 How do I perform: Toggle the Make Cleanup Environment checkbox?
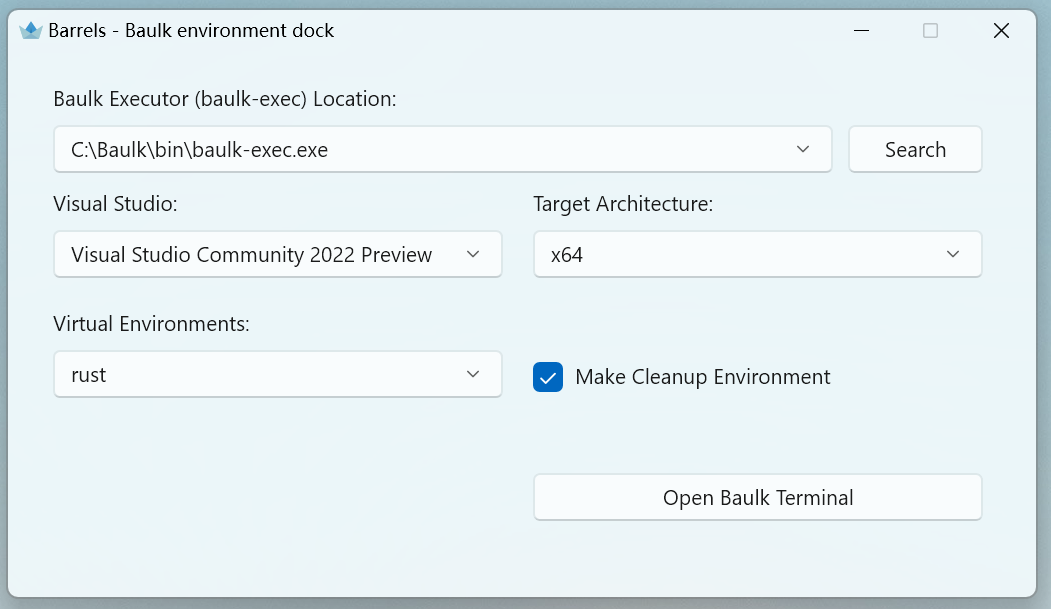[x=548, y=377]
